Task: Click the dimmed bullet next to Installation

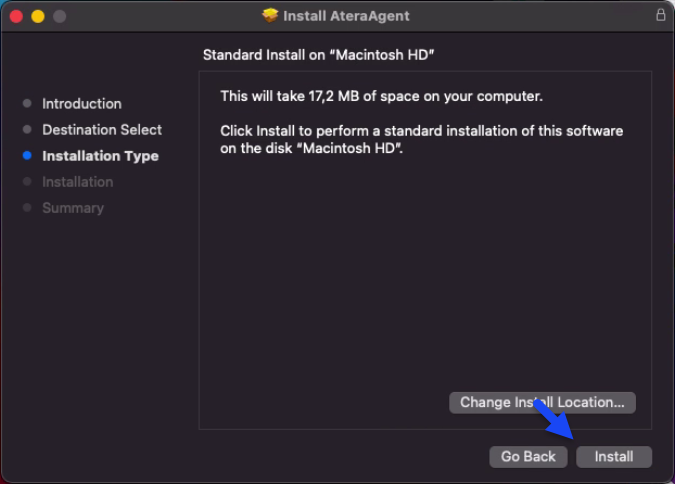Action: [x=27, y=182]
